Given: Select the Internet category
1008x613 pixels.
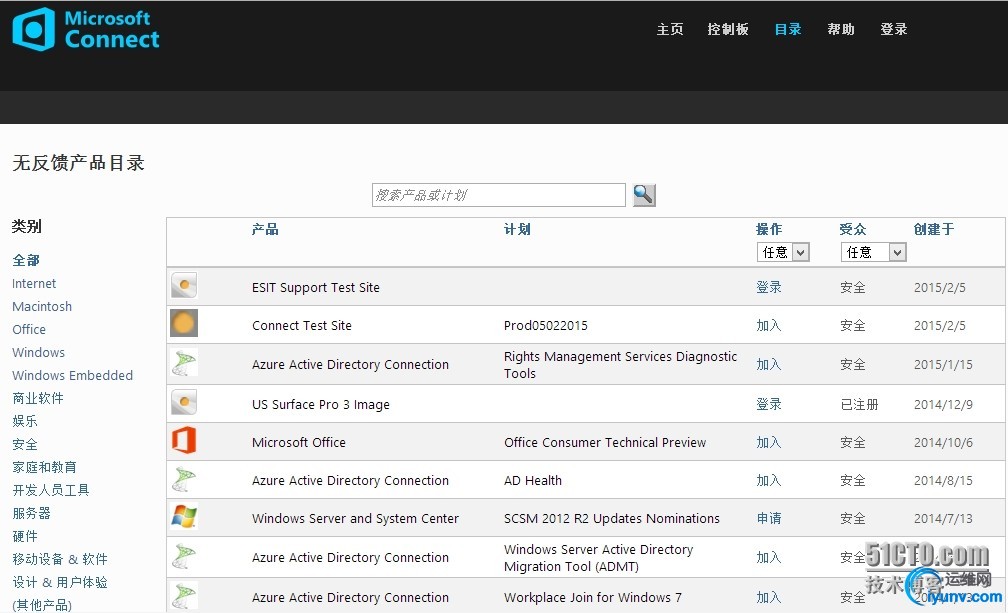Looking at the screenshot, I should click(x=34, y=283).
